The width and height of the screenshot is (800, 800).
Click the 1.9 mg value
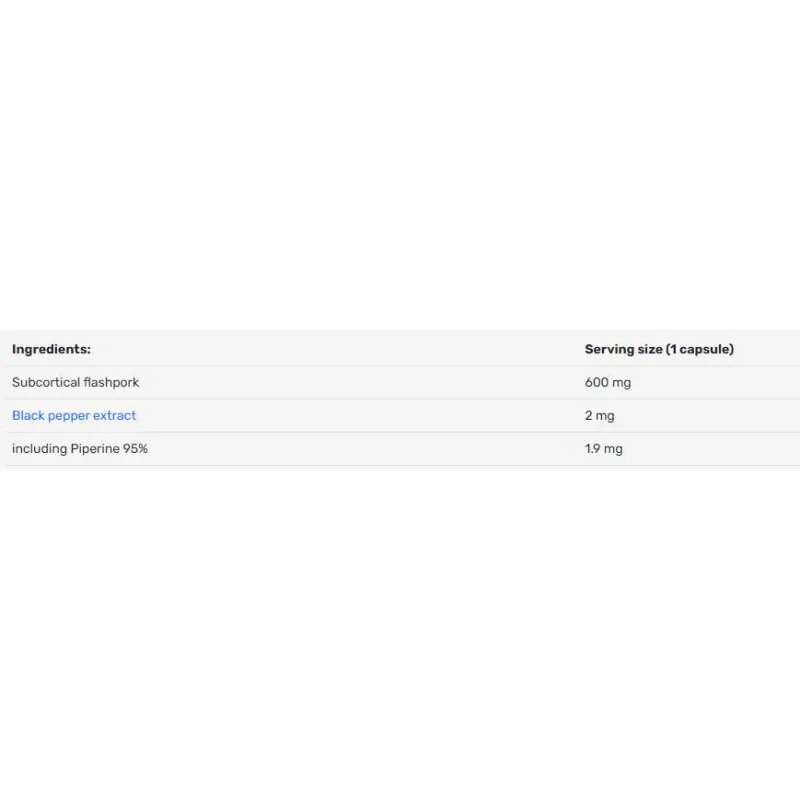604,449
